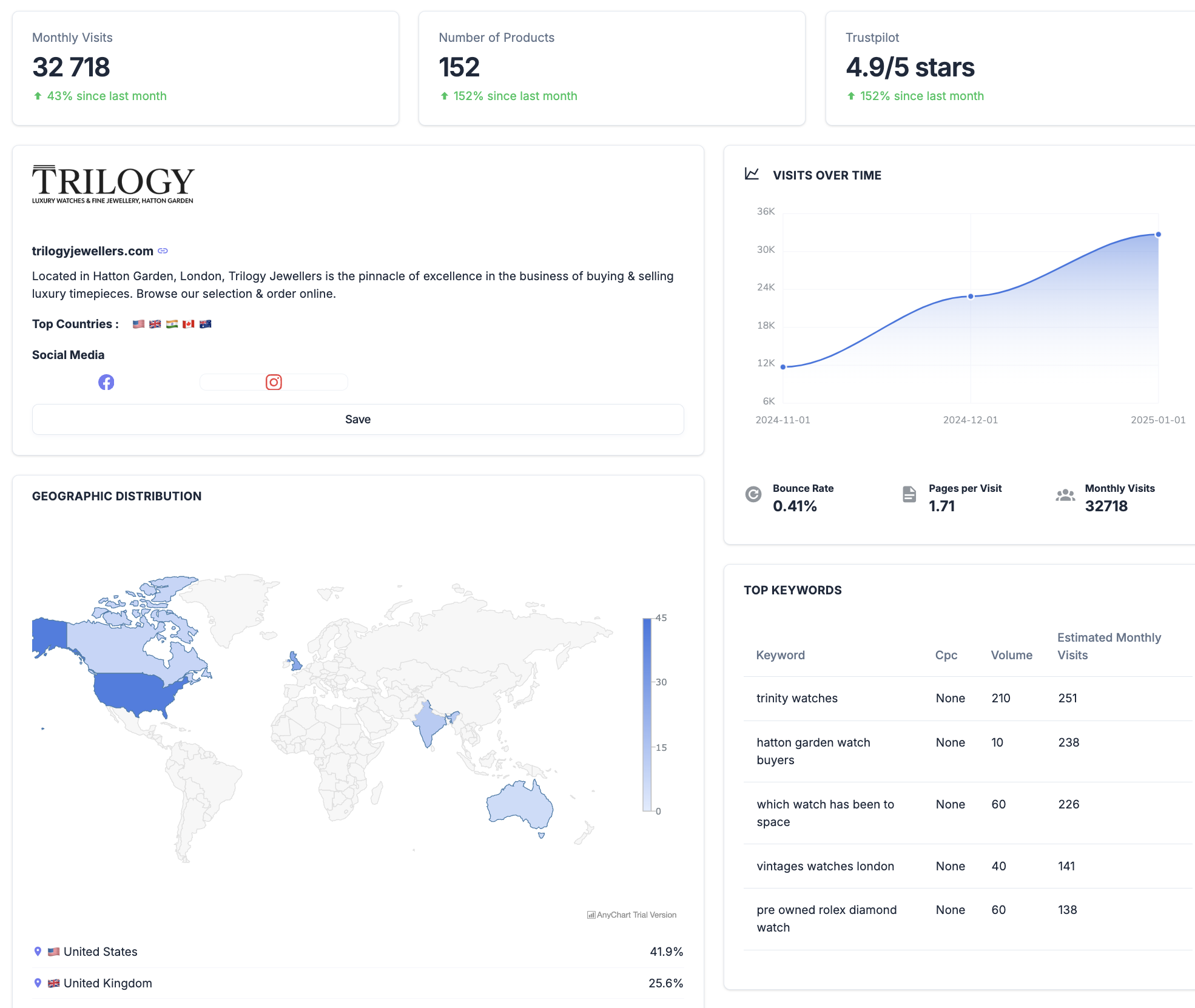
Task: Click the Top Keywords heading
Action: (793, 590)
